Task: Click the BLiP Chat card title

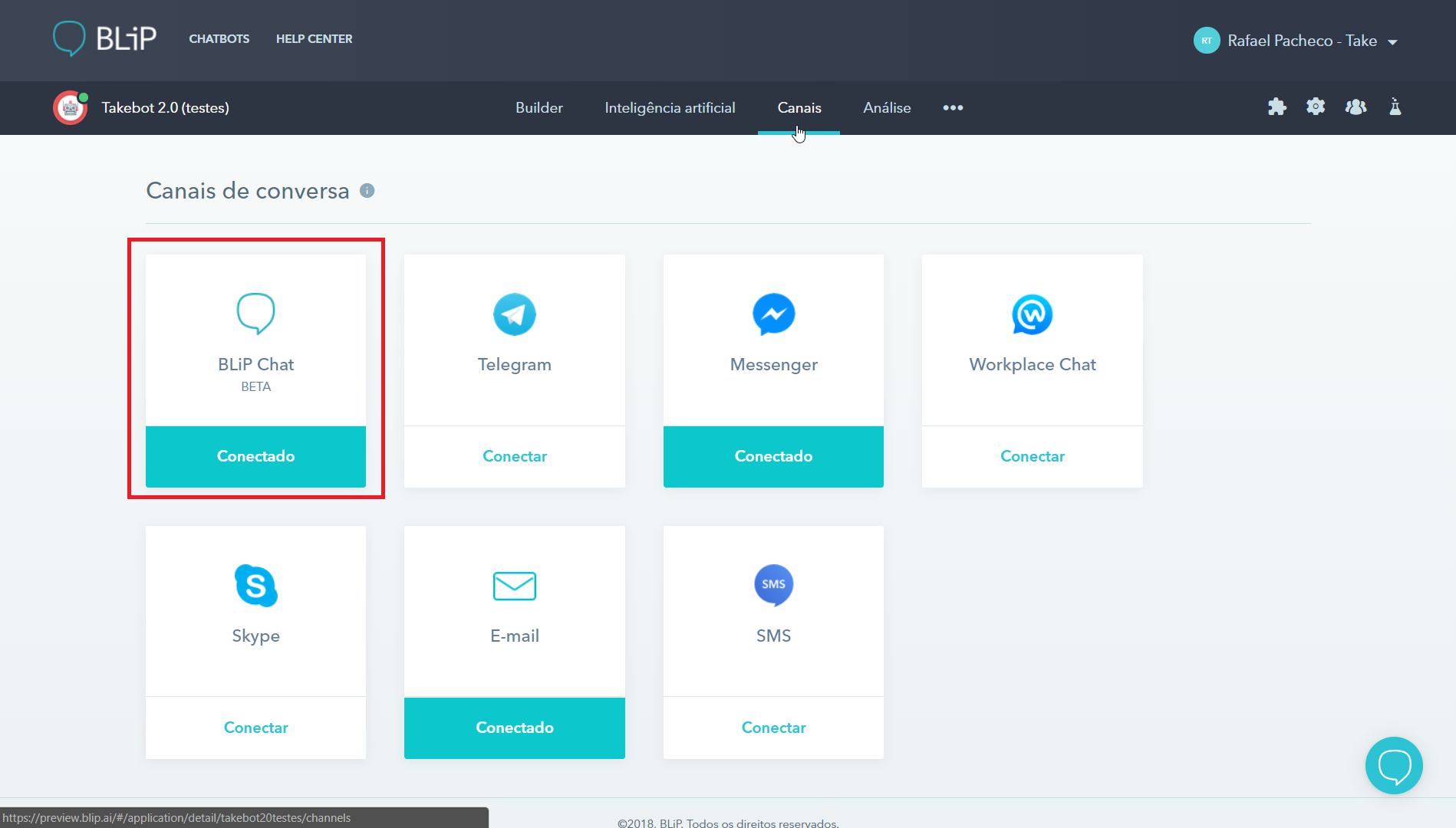Action: pyautogui.click(x=255, y=364)
